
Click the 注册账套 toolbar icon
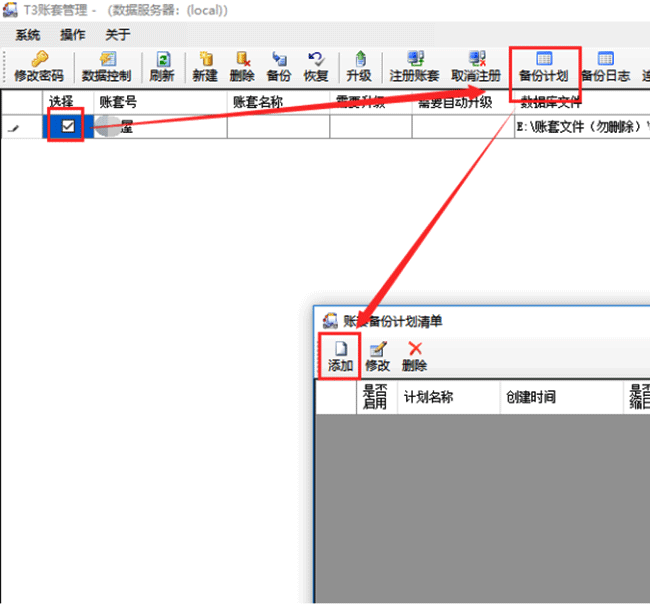pyautogui.click(x=415, y=59)
